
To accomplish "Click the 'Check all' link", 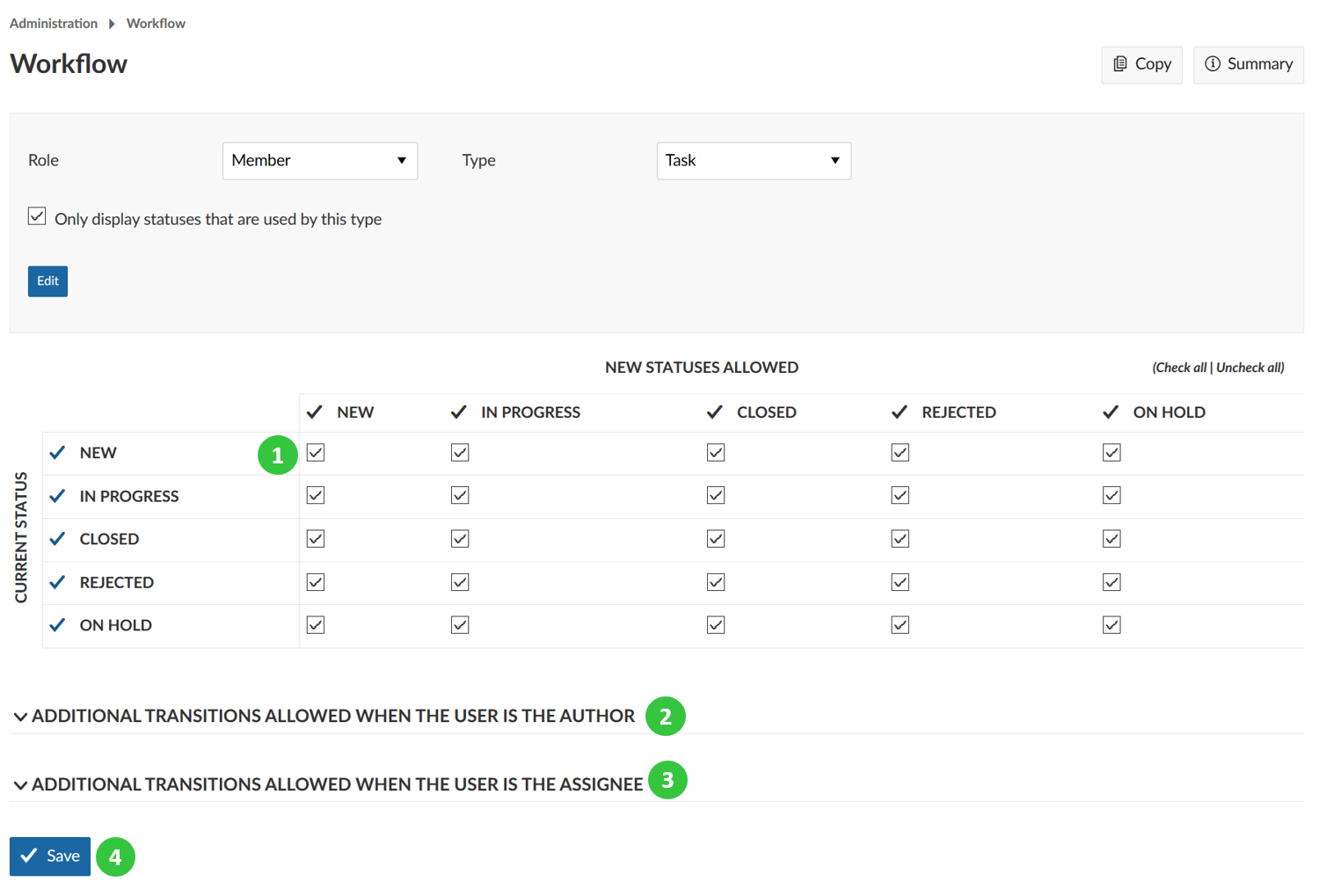I will coord(1179,368).
